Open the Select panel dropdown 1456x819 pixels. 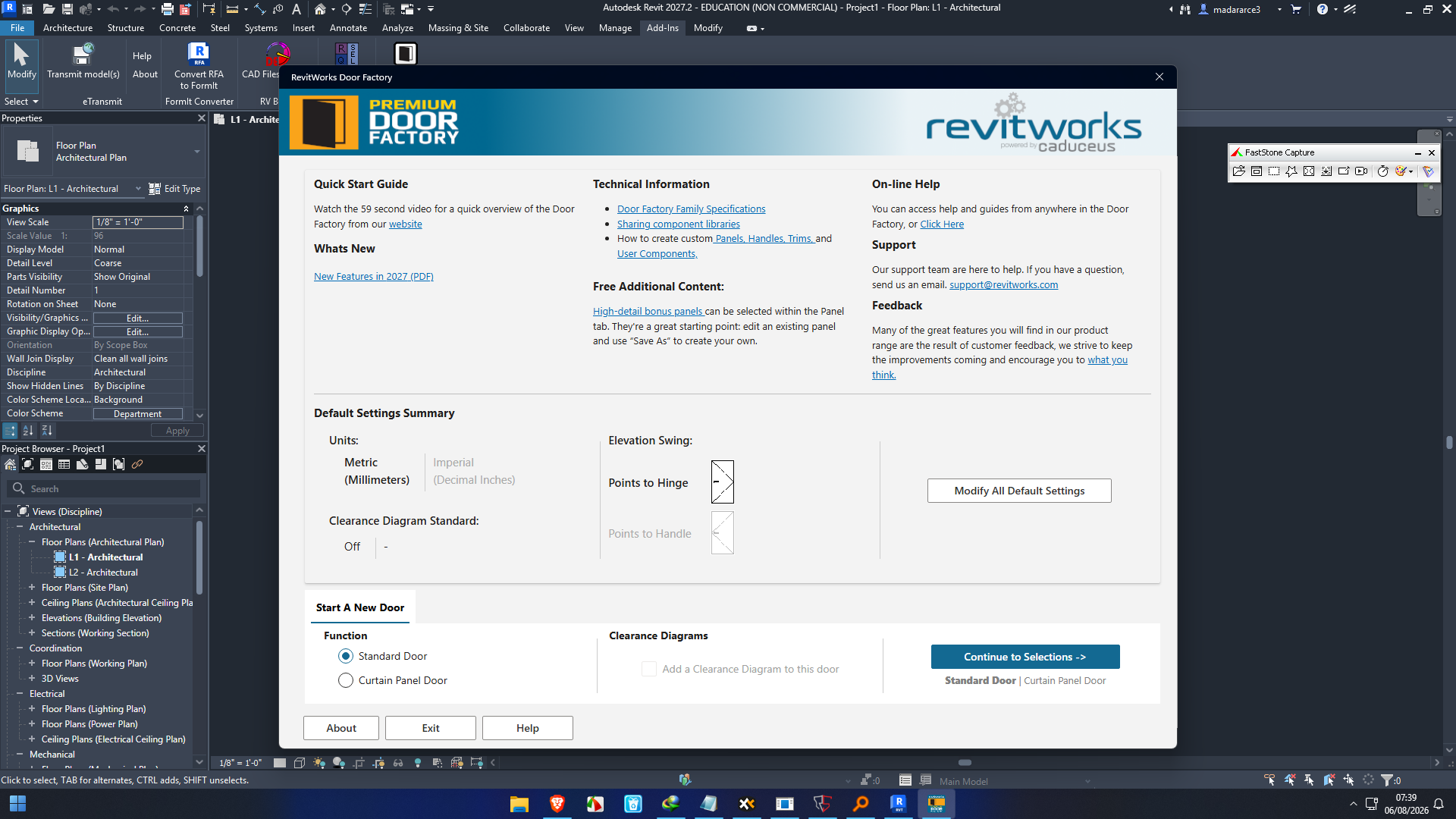coord(21,102)
